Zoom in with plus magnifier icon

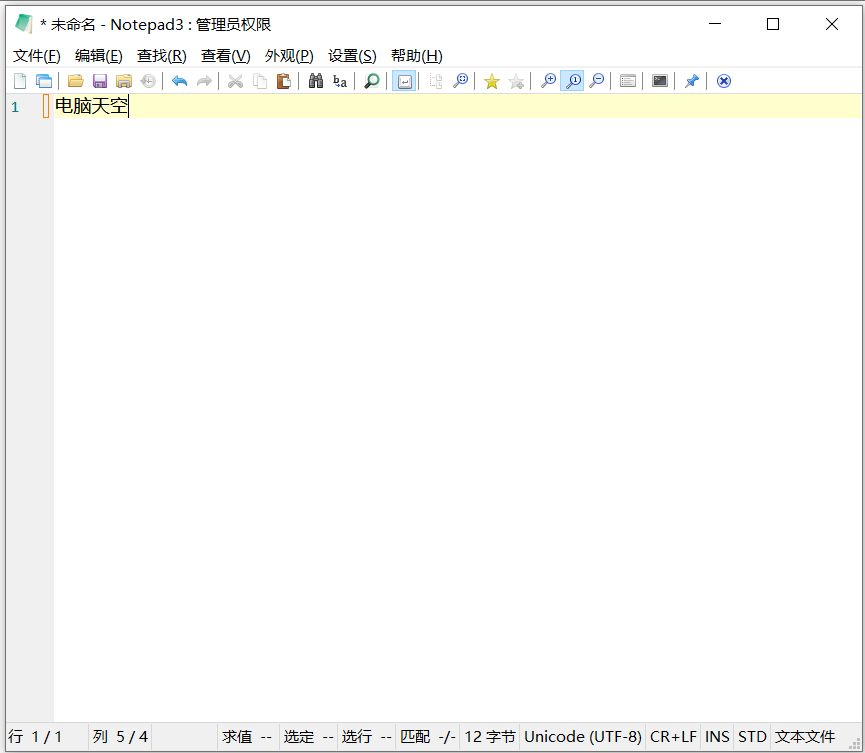pyautogui.click(x=548, y=81)
